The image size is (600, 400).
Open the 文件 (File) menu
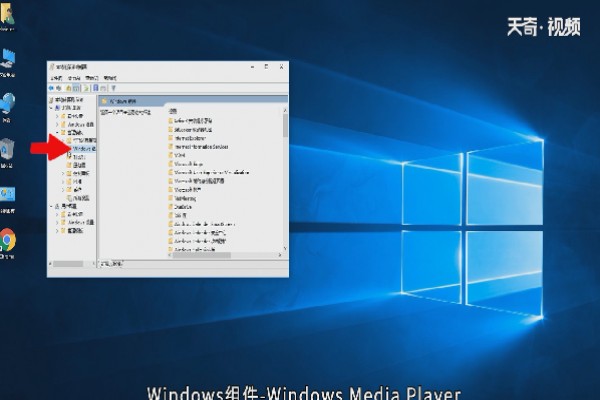tap(56, 78)
